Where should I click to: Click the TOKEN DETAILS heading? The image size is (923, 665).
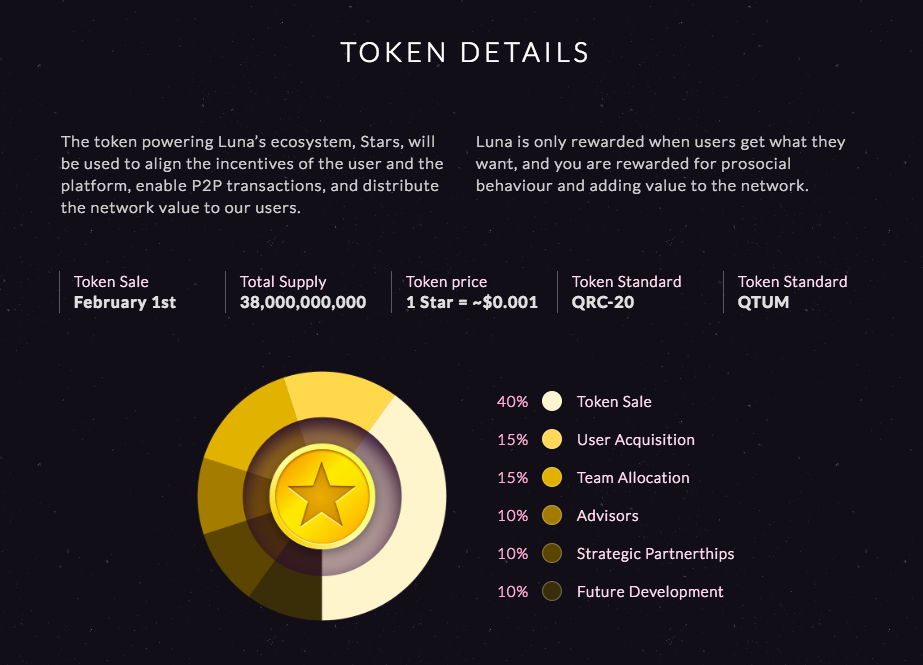[x=464, y=52]
